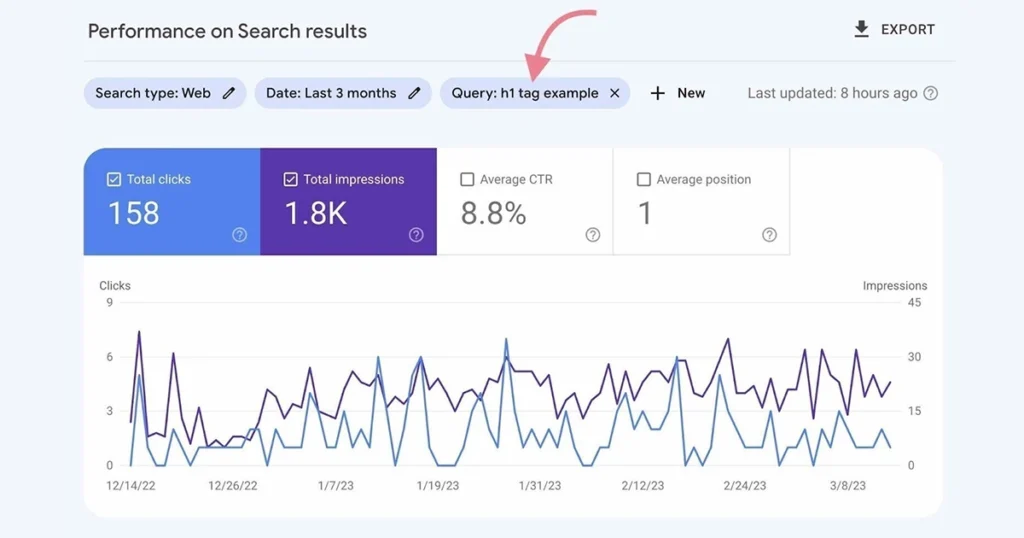Open Last updated help icon

pos(931,93)
